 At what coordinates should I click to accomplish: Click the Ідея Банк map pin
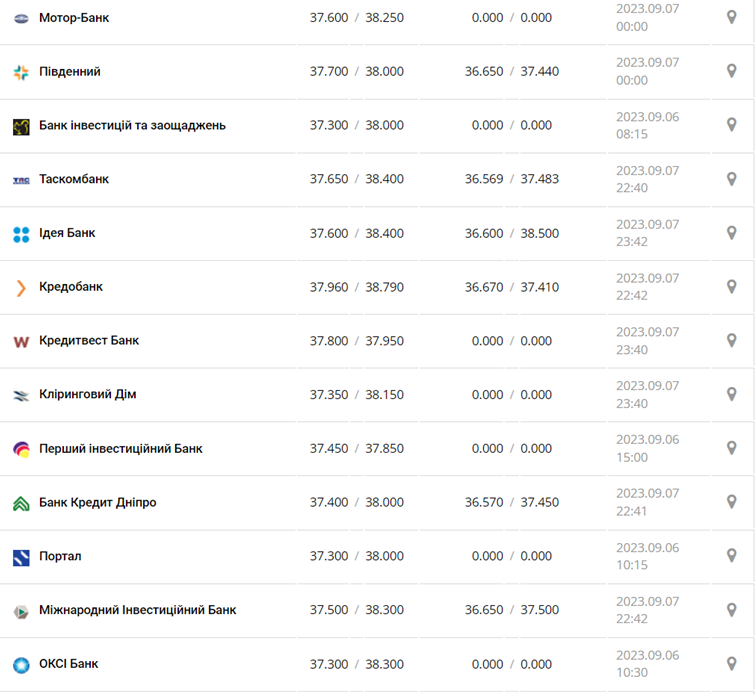coord(731,233)
